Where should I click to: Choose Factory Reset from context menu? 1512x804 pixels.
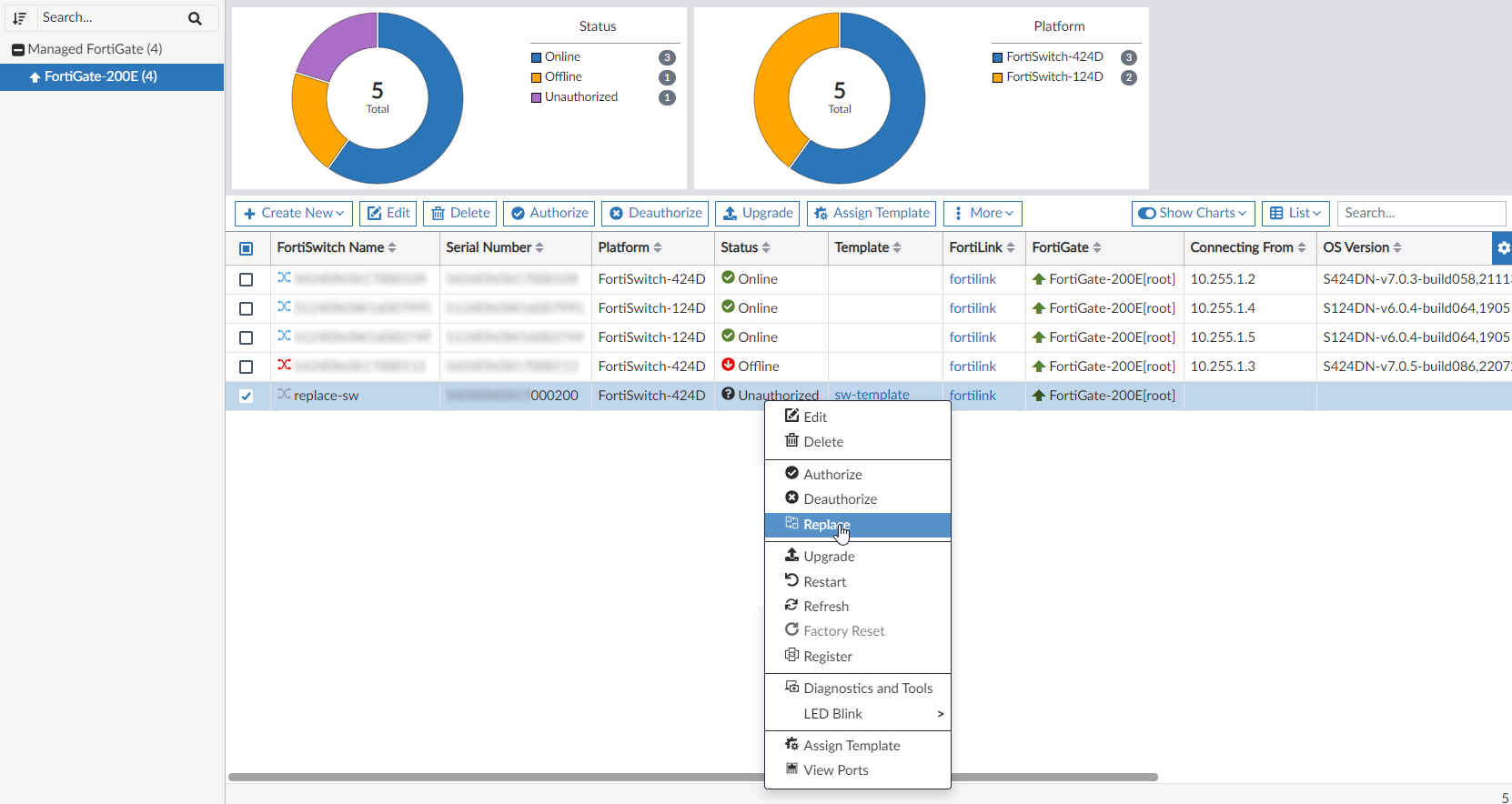tap(858, 630)
